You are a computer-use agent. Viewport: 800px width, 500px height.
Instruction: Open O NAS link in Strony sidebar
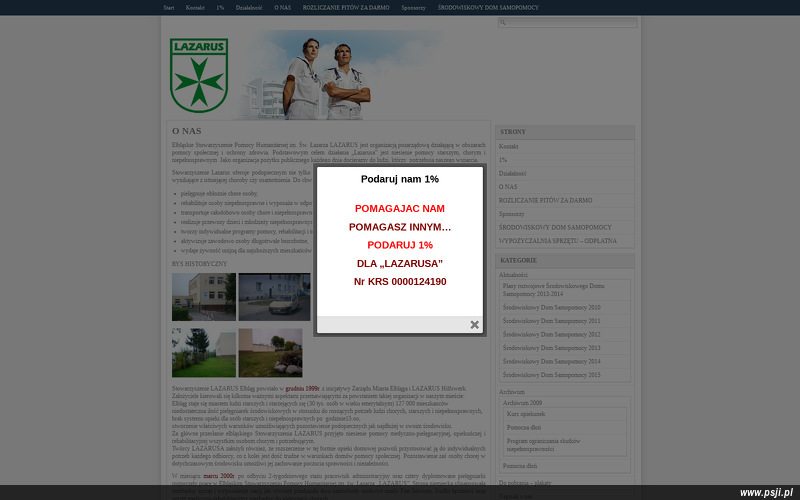pos(508,187)
